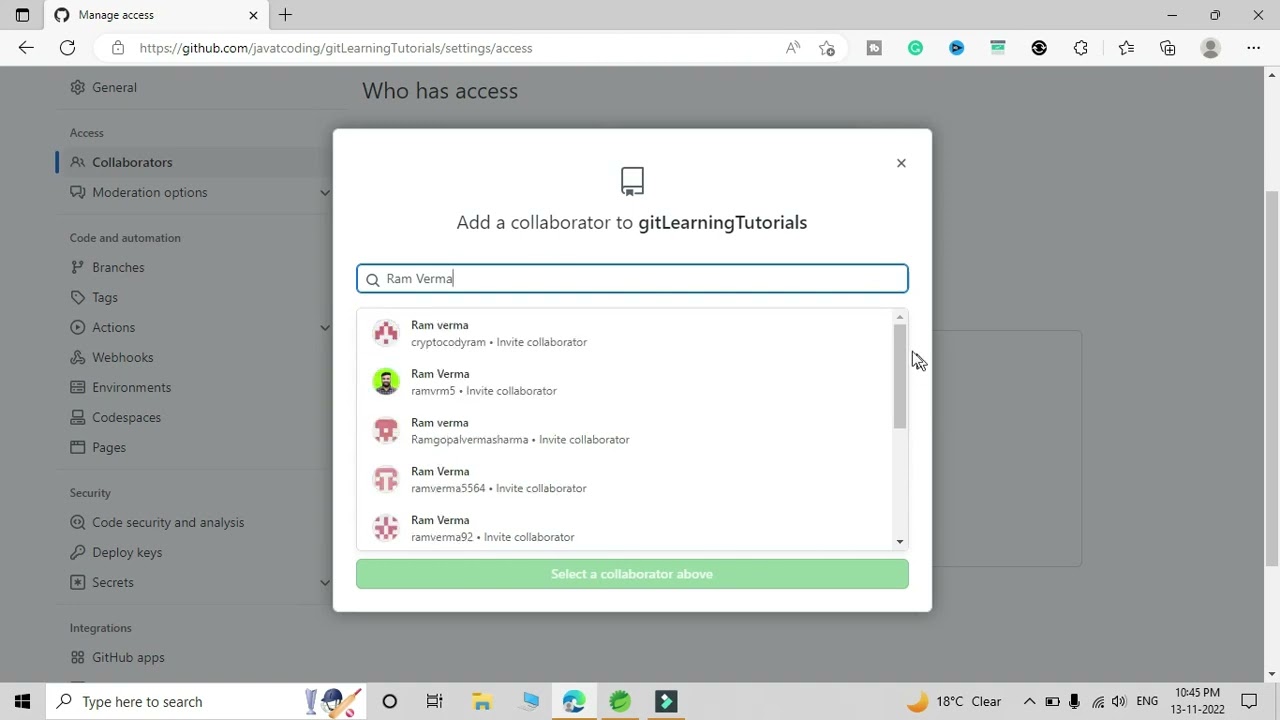The height and width of the screenshot is (720, 1280).
Task: Open tab actions menu icon
Action: pos(22,15)
